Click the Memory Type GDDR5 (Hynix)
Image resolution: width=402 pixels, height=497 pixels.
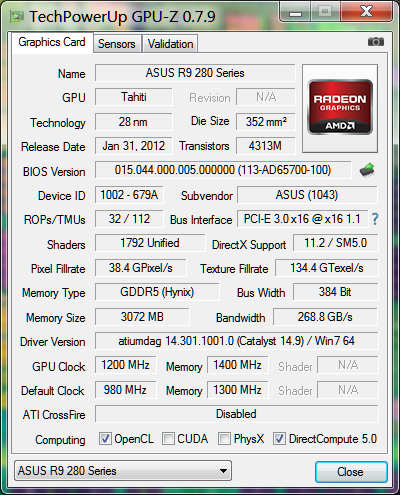pyautogui.click(x=157, y=292)
